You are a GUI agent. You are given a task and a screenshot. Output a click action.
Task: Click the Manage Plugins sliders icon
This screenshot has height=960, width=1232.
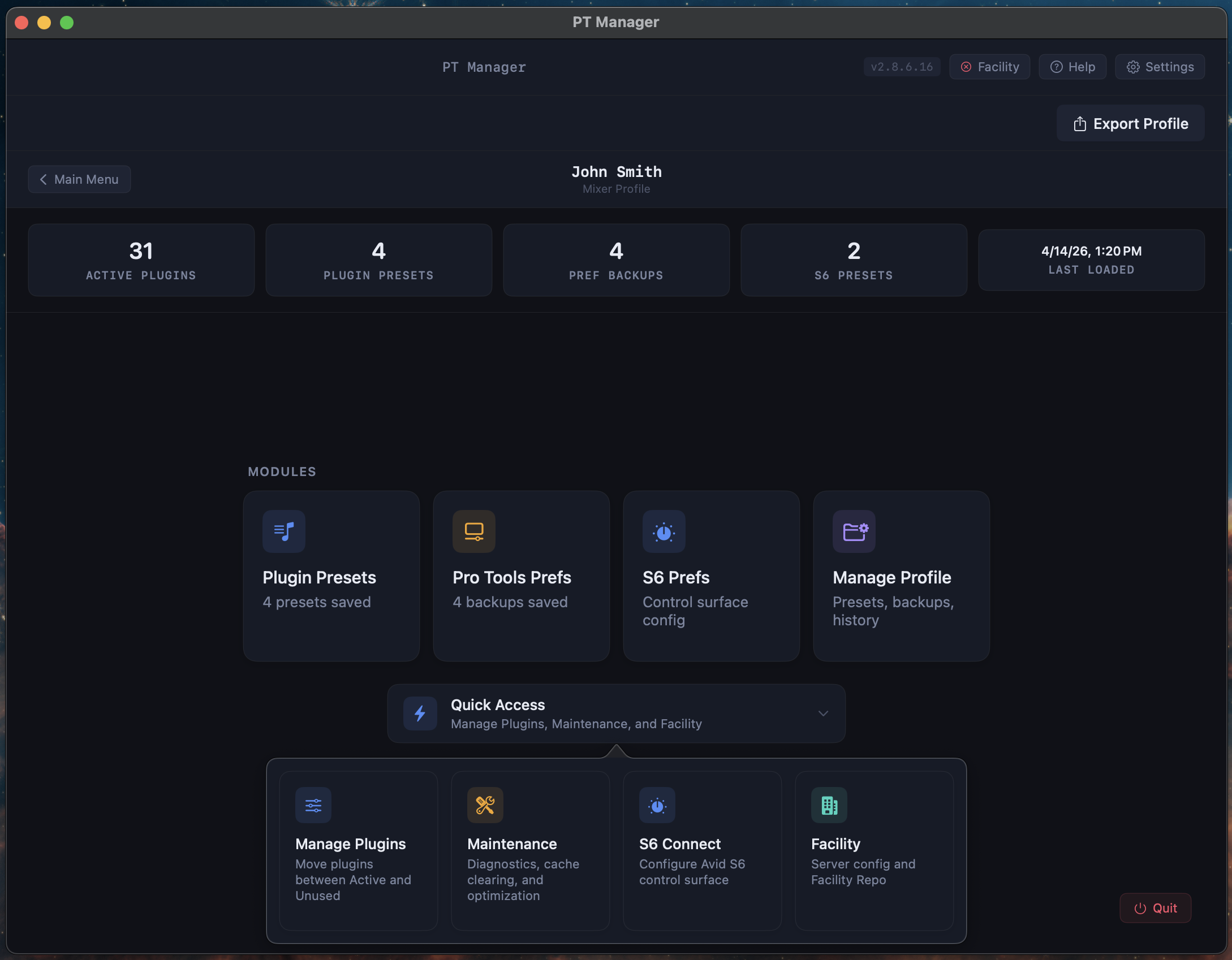(x=313, y=805)
